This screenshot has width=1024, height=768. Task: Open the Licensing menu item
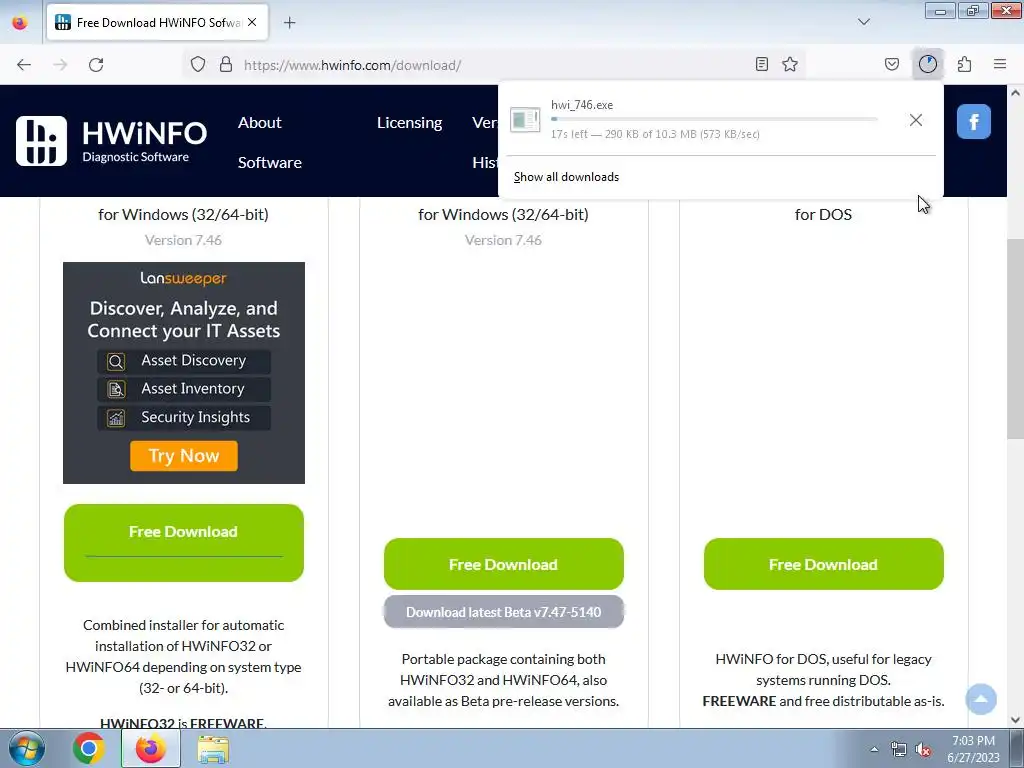[x=409, y=123]
